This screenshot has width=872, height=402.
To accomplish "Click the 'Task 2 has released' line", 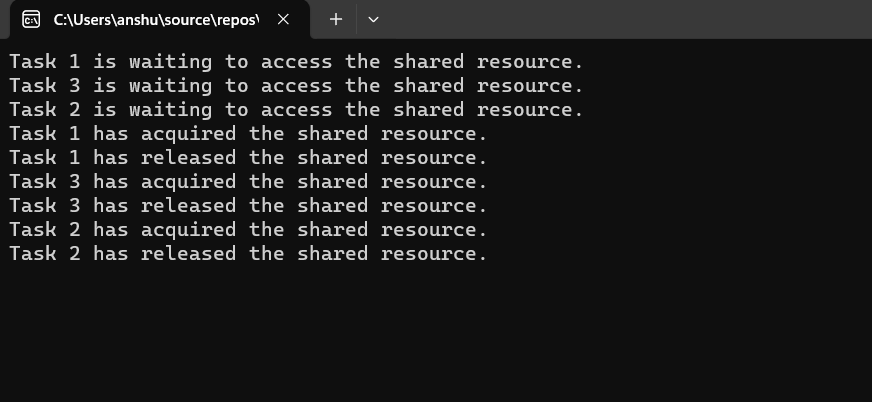I will (248, 253).
